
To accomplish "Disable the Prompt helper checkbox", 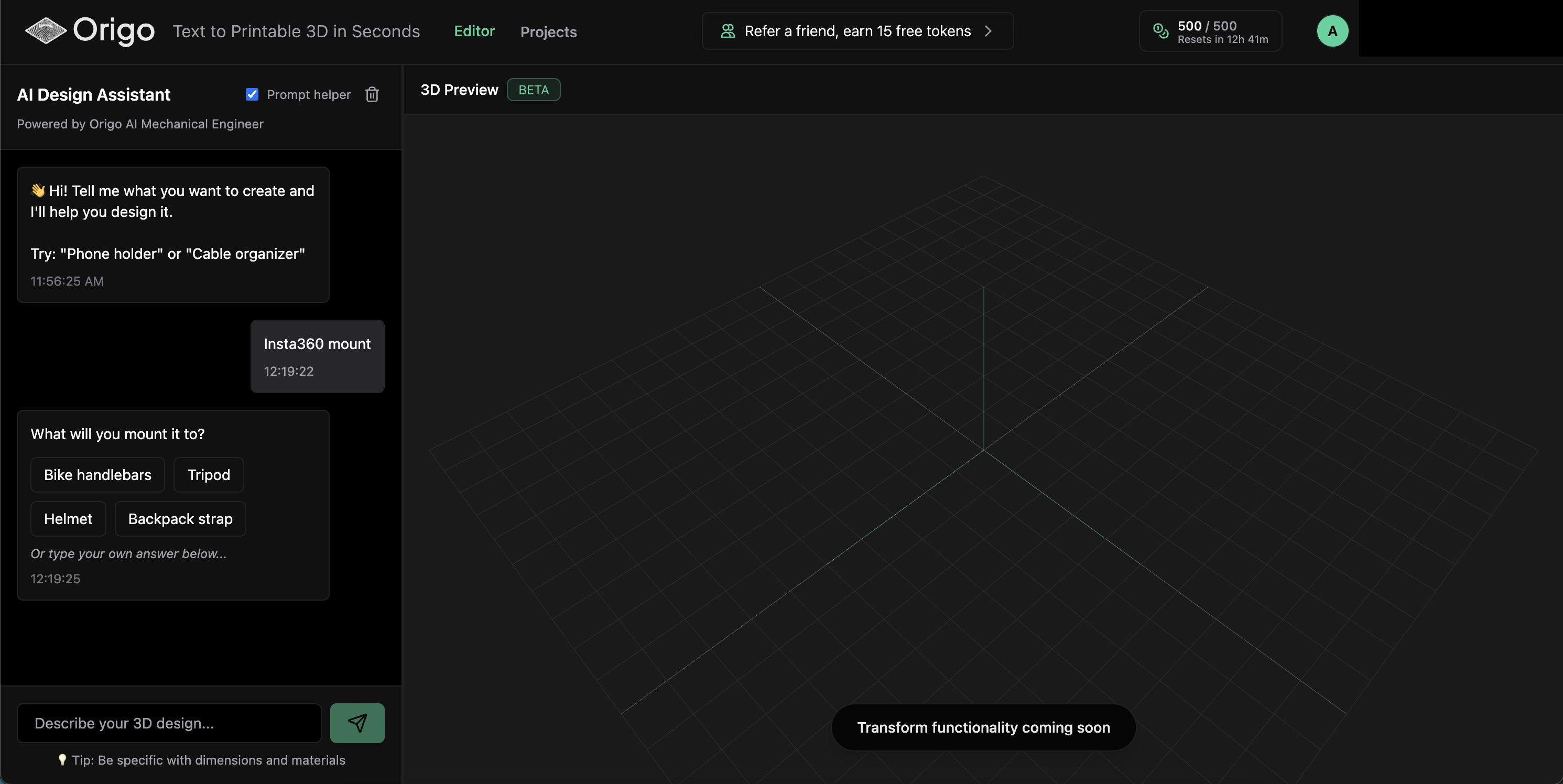I will pos(252,94).
